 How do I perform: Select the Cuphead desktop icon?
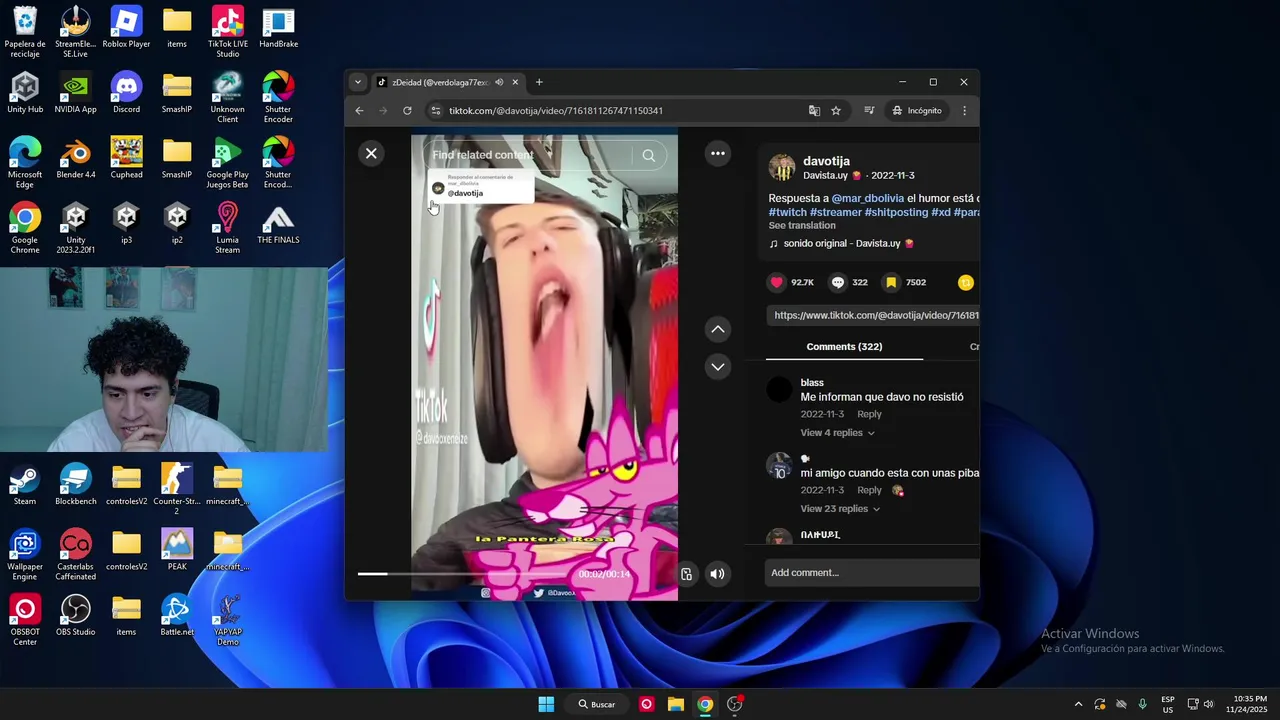[x=126, y=158]
